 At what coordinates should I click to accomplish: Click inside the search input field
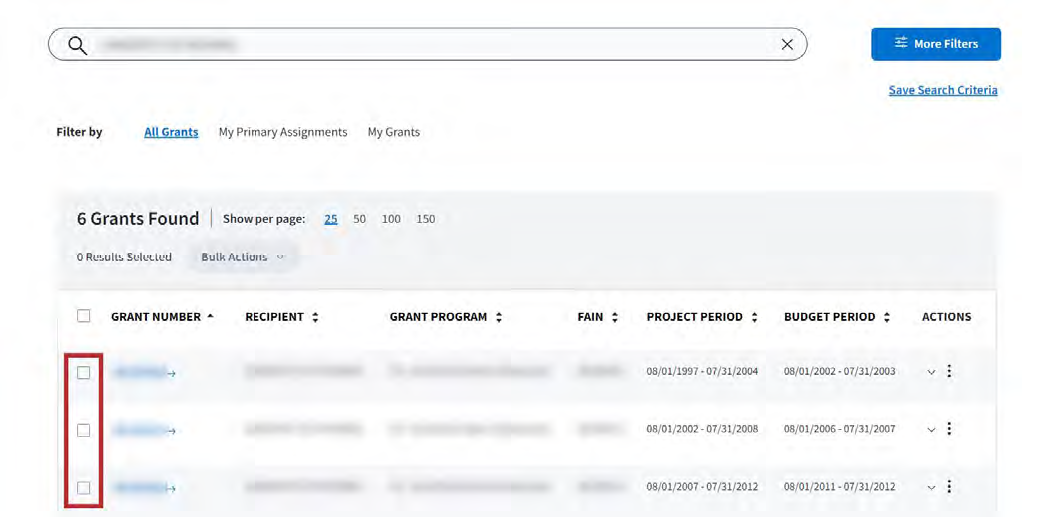(430, 45)
